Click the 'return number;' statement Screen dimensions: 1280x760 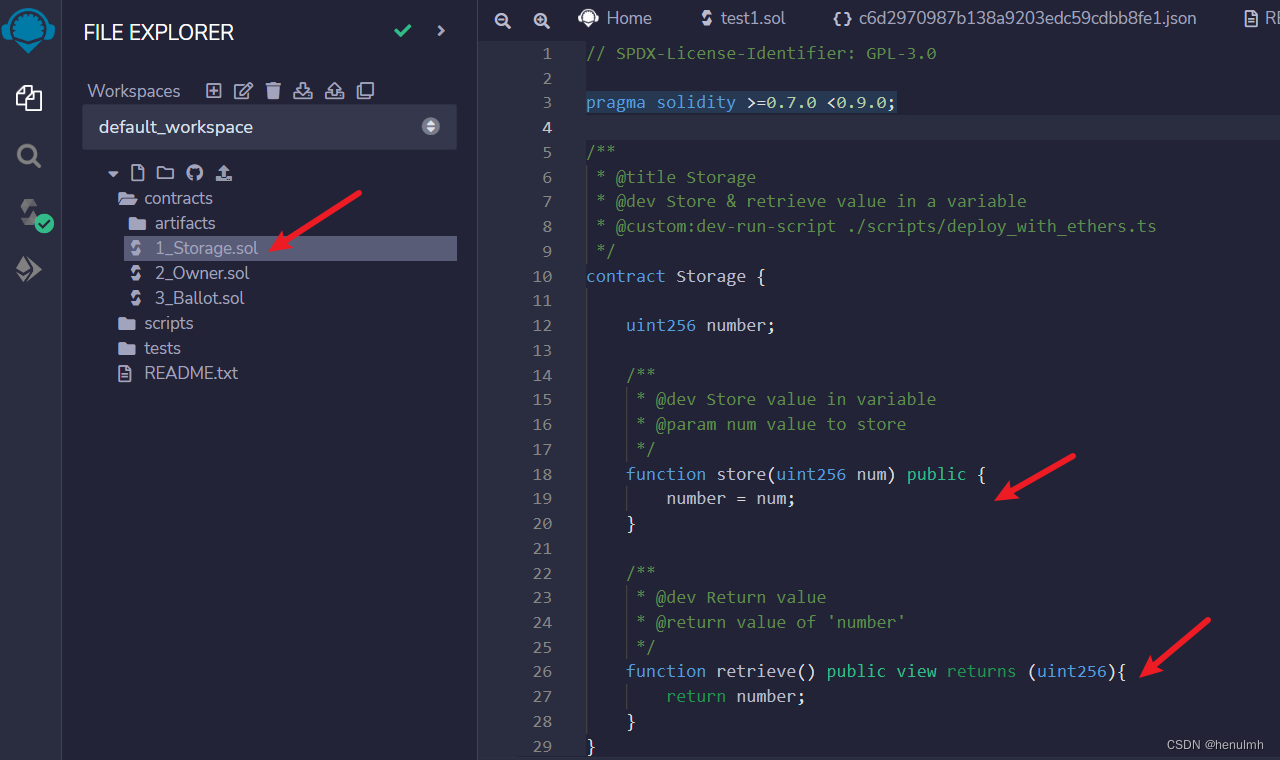(736, 696)
